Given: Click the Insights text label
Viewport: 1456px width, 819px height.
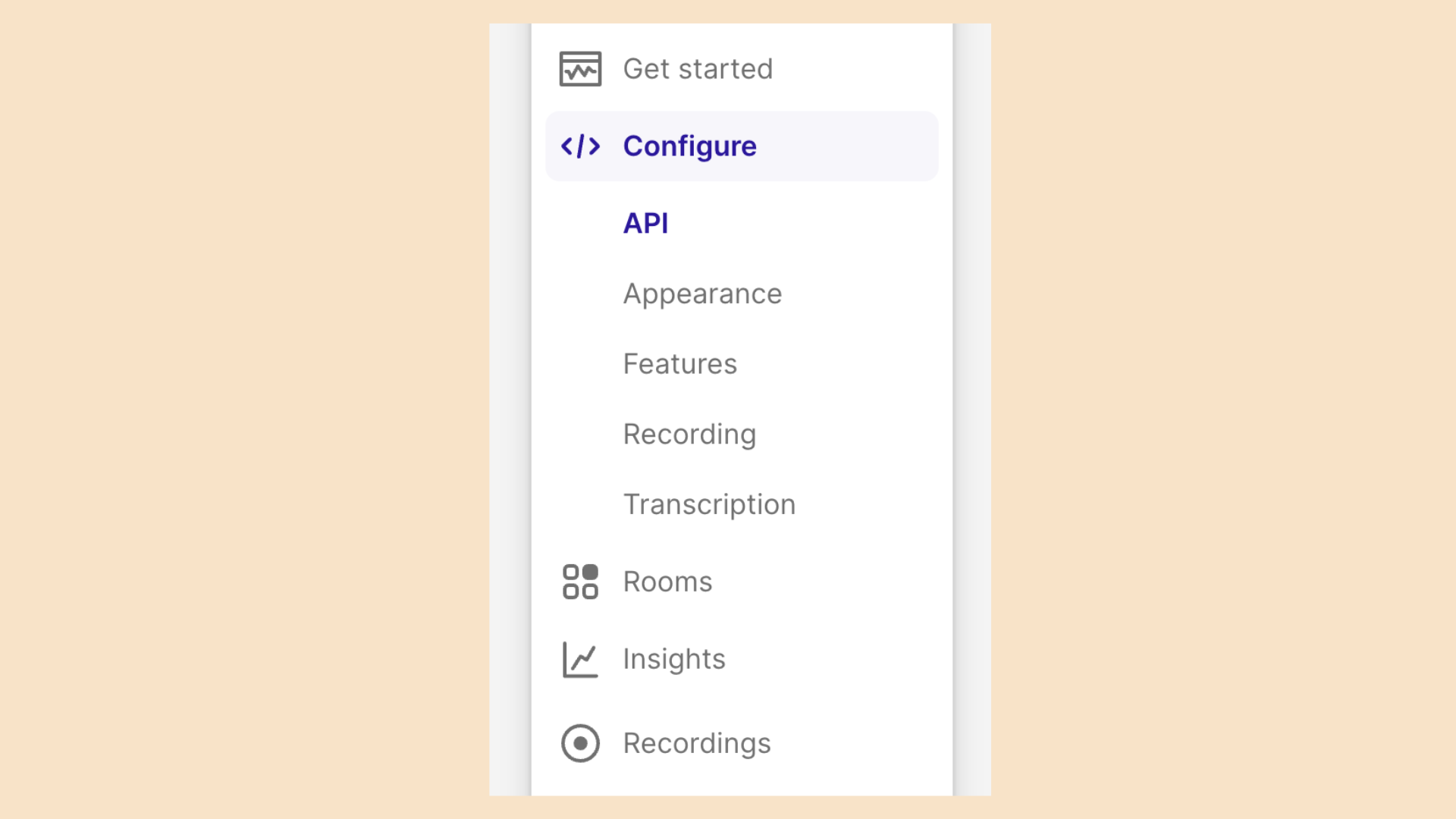Looking at the screenshot, I should (673, 659).
